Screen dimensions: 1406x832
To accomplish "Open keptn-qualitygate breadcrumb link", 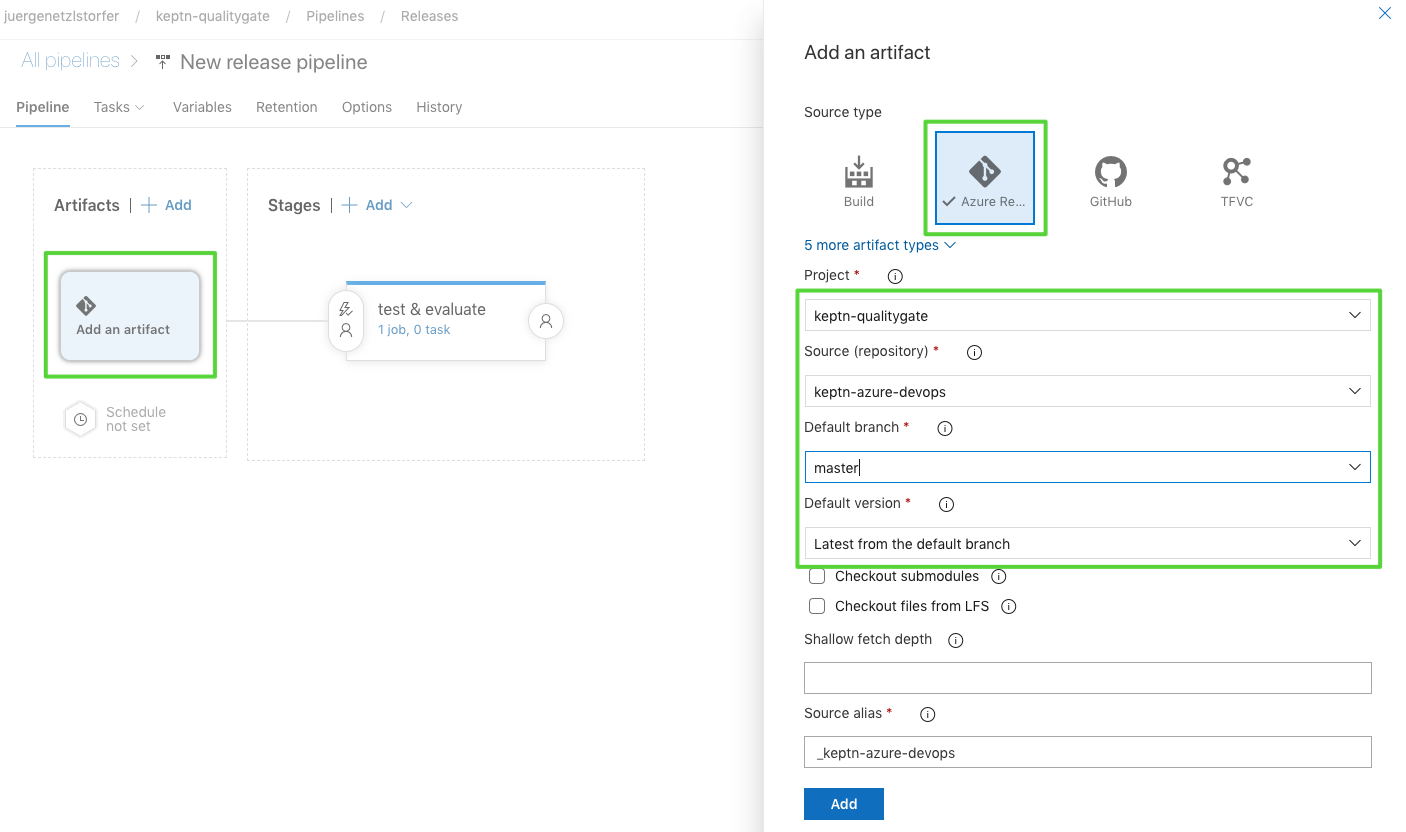I will click(x=213, y=16).
